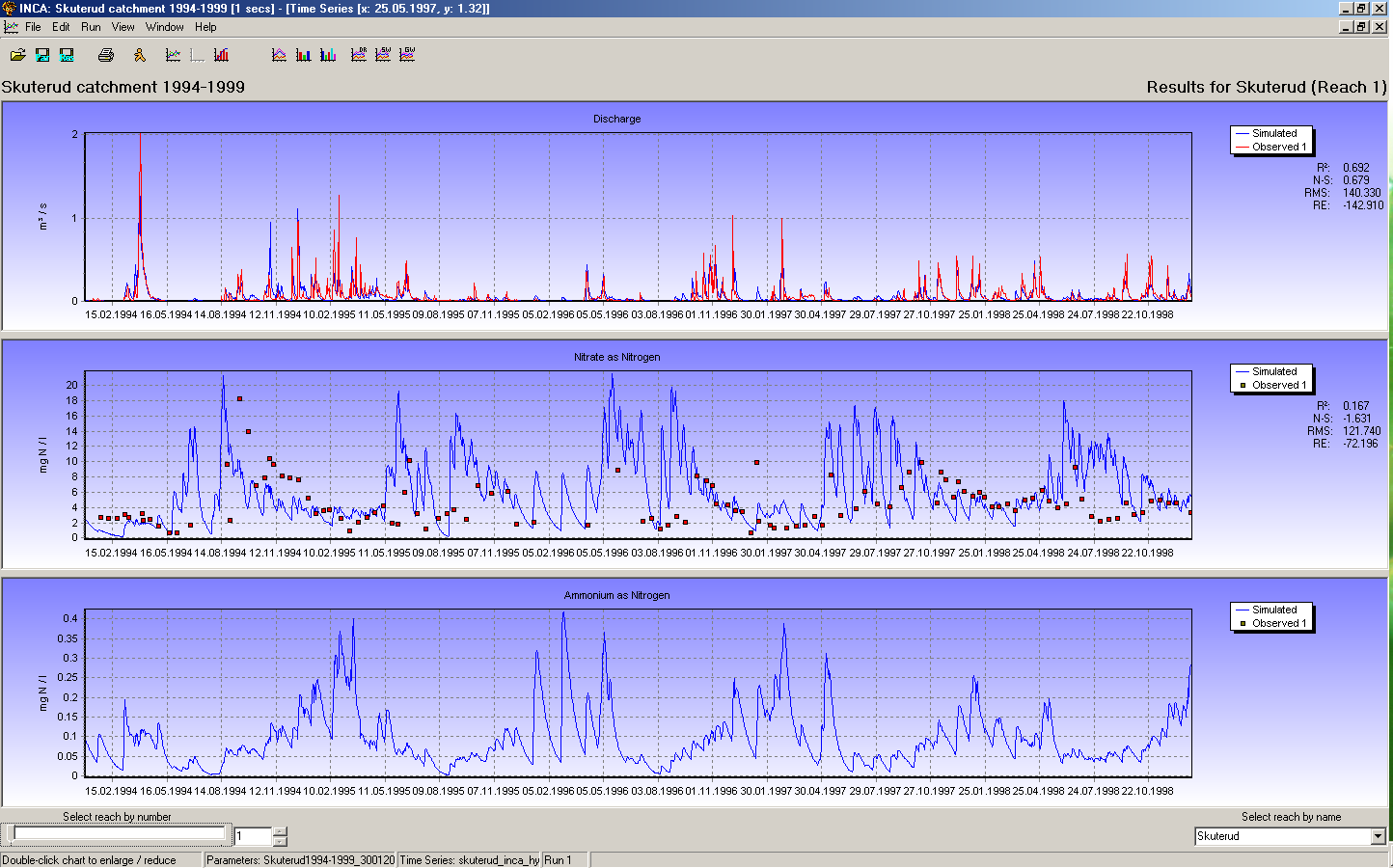Click Results for Skuterud (Reach 1) heading
The image size is (1393, 868).
[x=1267, y=87]
